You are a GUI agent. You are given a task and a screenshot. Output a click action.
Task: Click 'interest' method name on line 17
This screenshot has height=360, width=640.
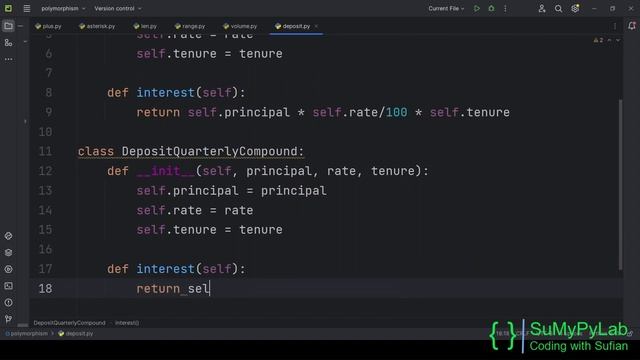(x=165, y=269)
